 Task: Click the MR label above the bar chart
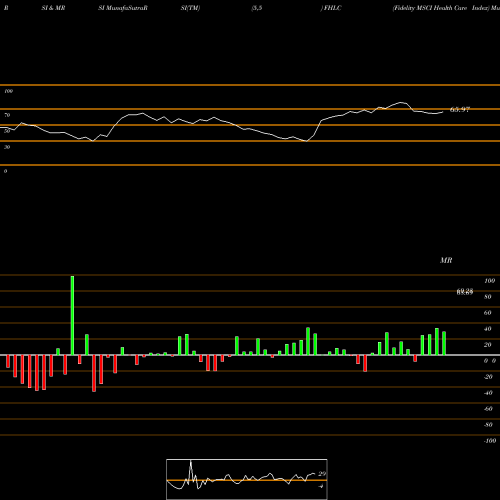[446, 260]
